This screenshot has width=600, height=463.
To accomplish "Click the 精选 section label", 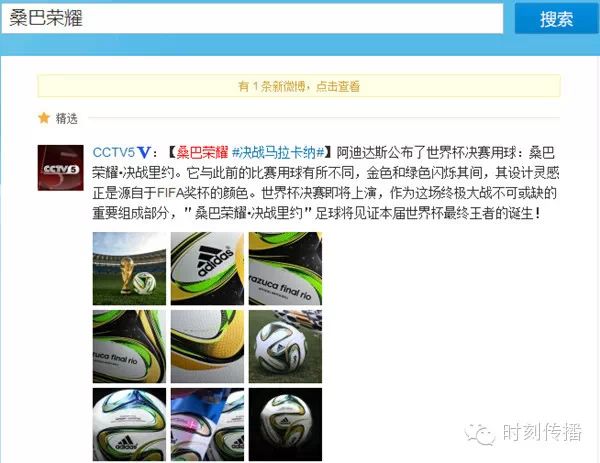I will [x=67, y=118].
